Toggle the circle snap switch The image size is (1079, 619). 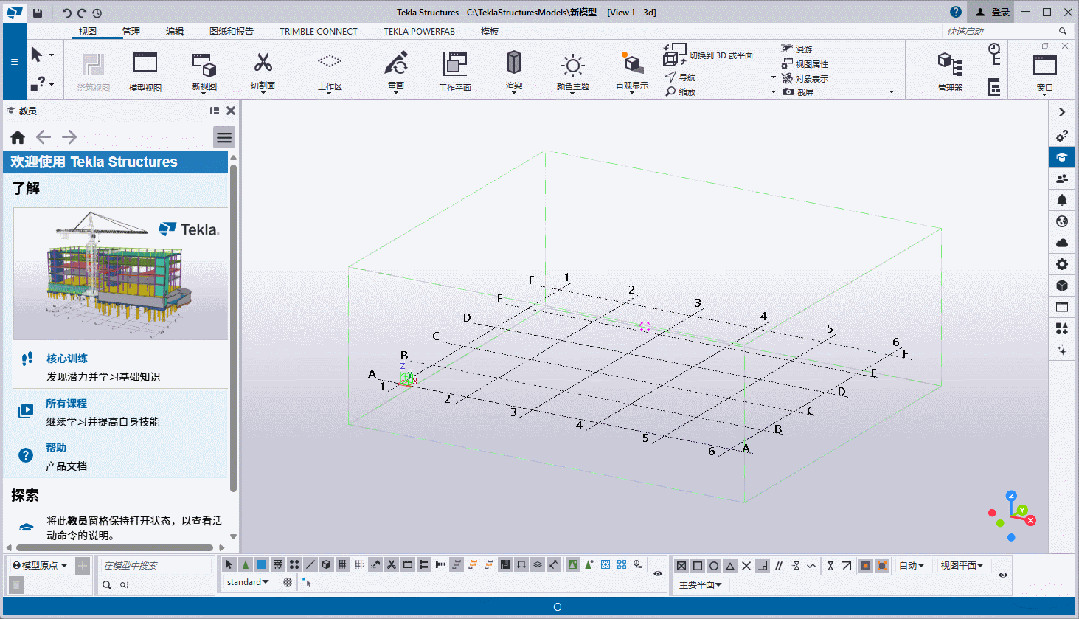pyautogui.click(x=714, y=565)
